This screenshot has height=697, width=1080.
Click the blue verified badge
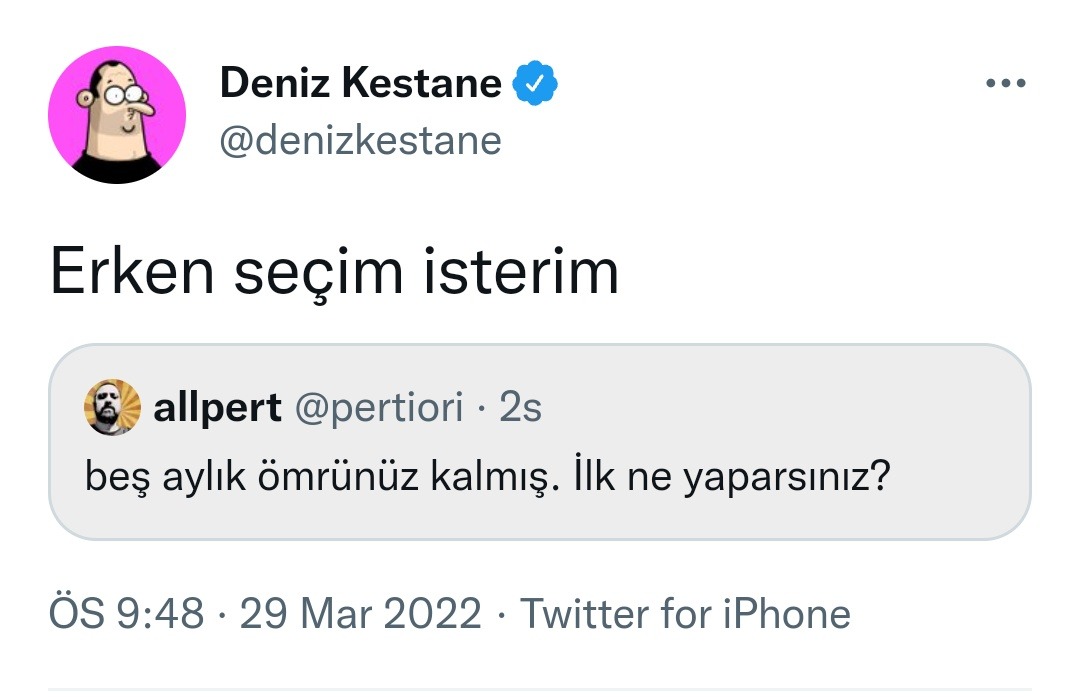(535, 85)
